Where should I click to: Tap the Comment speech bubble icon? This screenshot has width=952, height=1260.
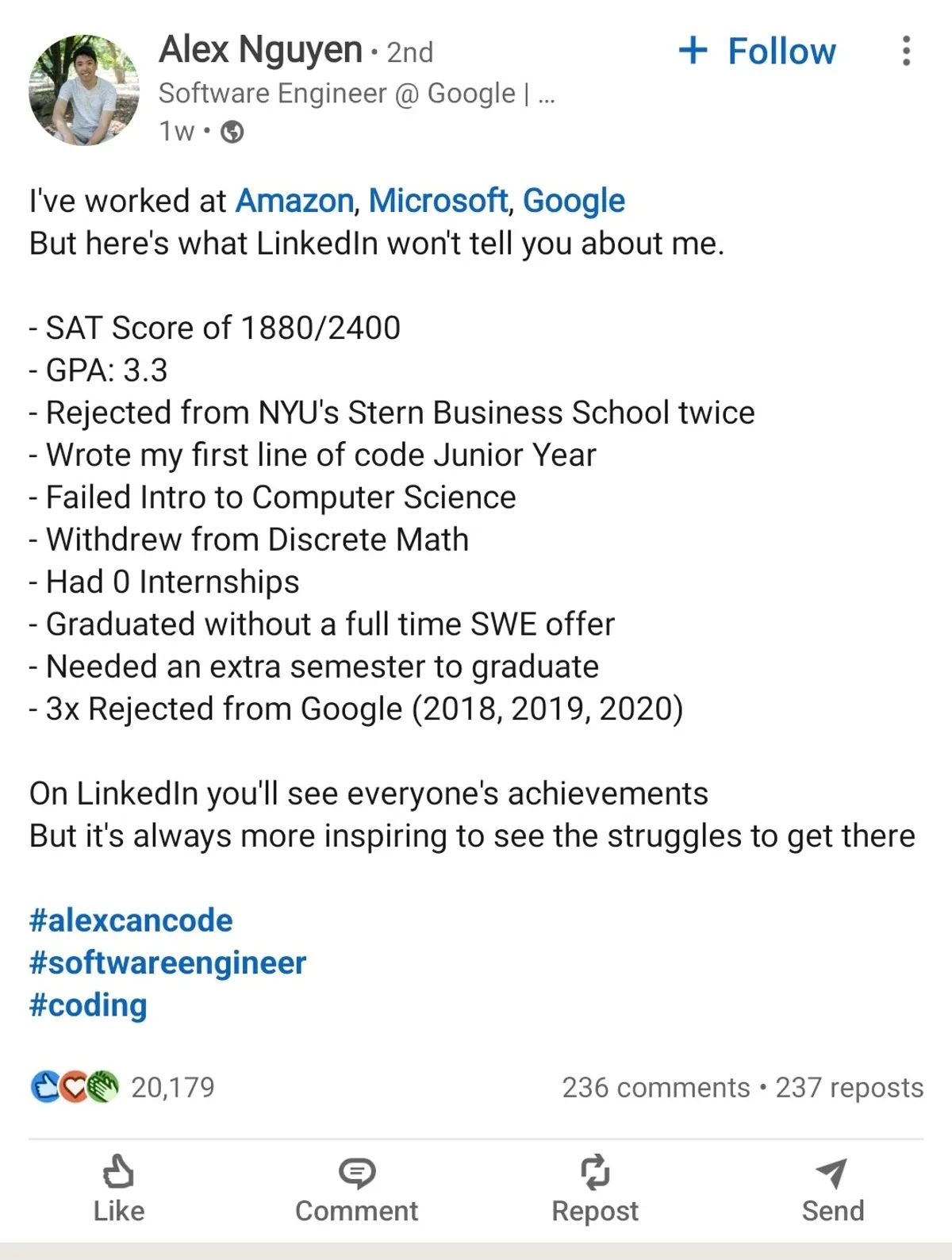click(x=357, y=1172)
